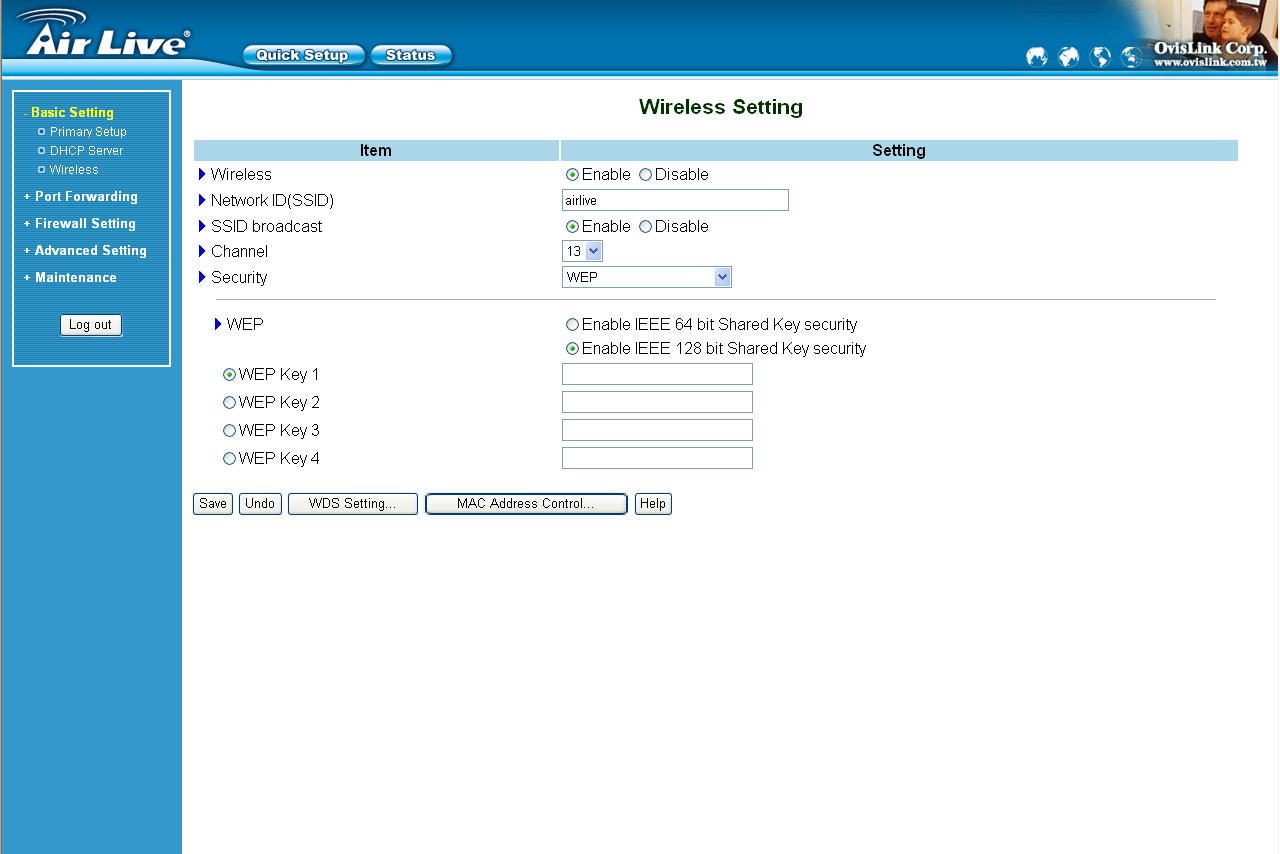Viewport: 1280px width, 854px height.
Task: Open the Security type dropdown
Action: tap(647, 277)
